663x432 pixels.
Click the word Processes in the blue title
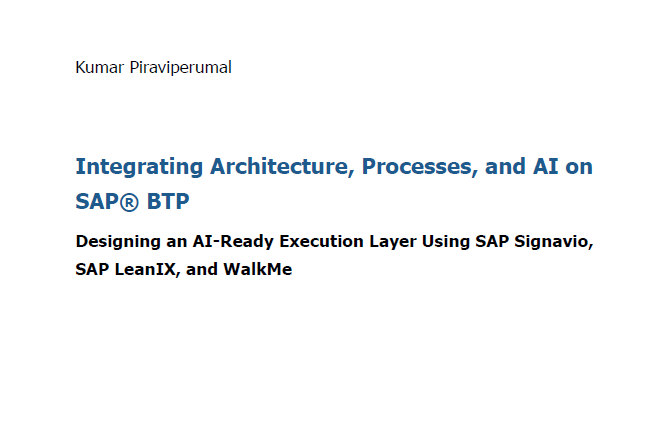pos(419,167)
